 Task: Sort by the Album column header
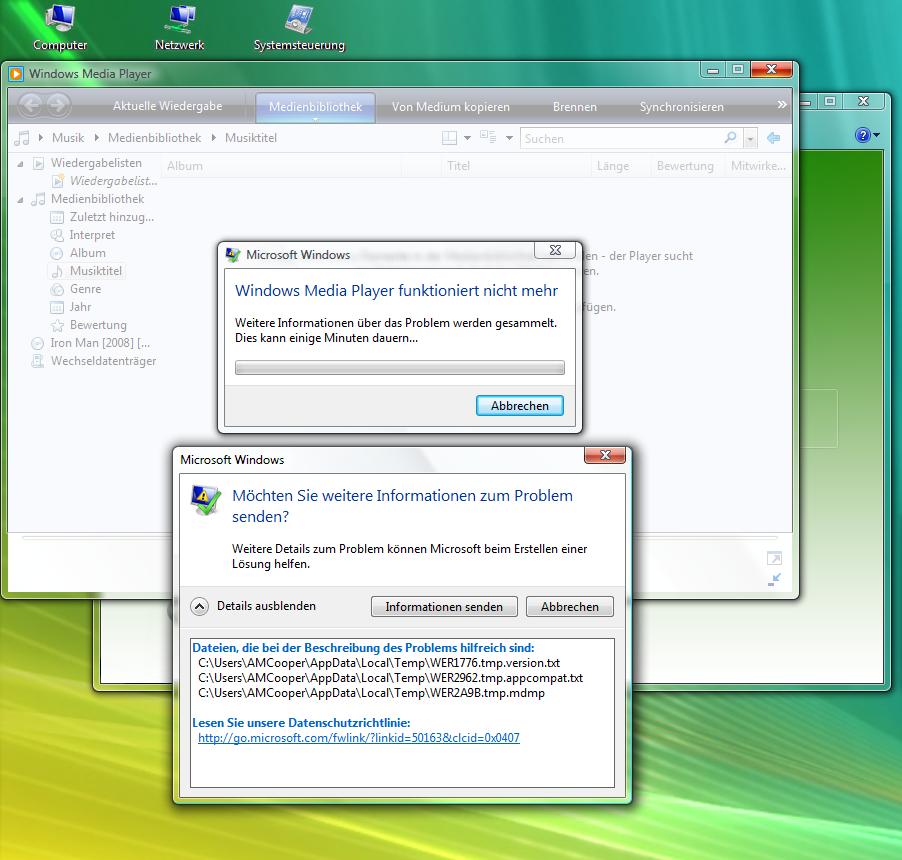tap(281, 166)
